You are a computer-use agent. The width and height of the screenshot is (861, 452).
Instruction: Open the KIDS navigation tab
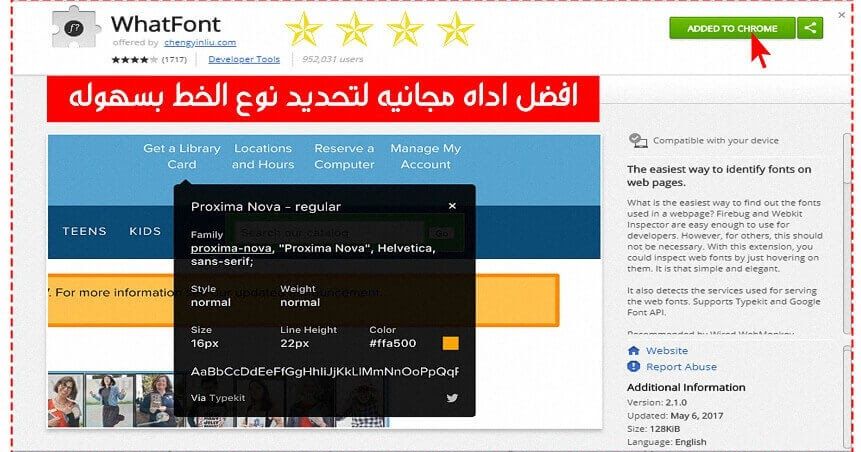click(145, 231)
